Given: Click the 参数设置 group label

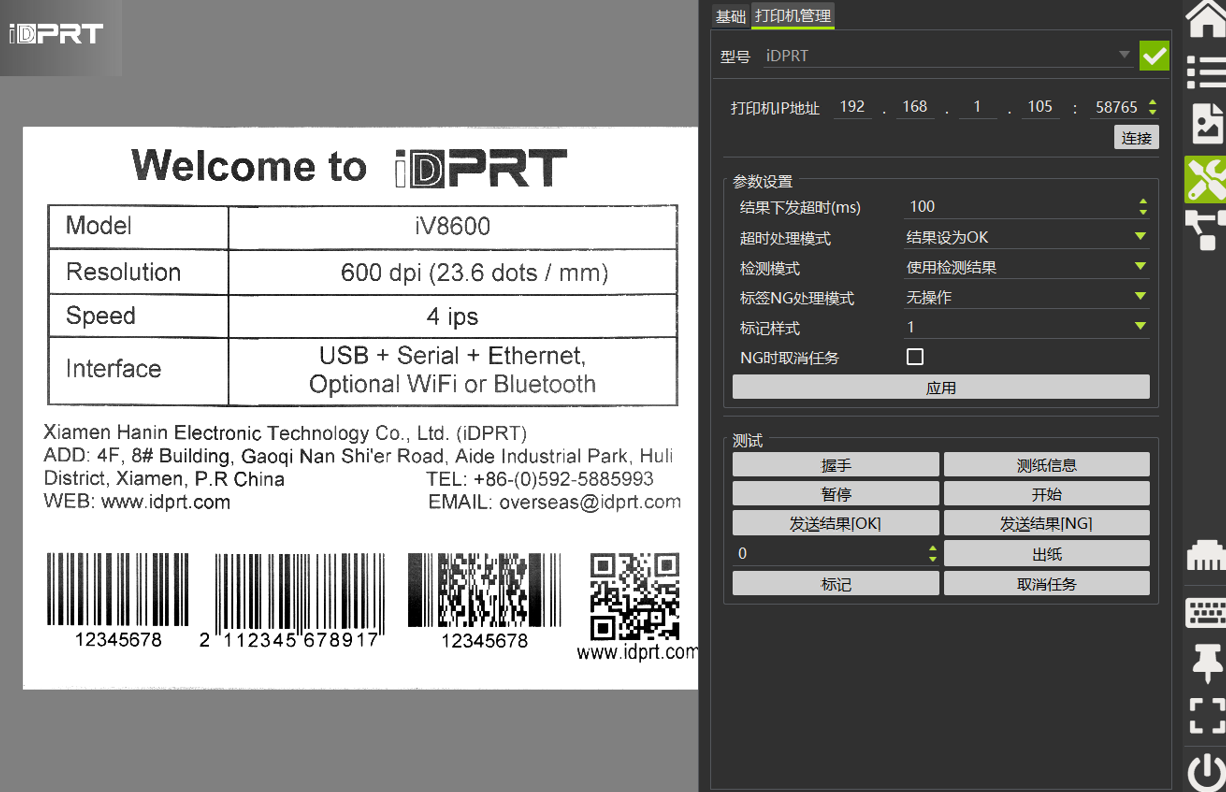Looking at the screenshot, I should click(763, 181).
